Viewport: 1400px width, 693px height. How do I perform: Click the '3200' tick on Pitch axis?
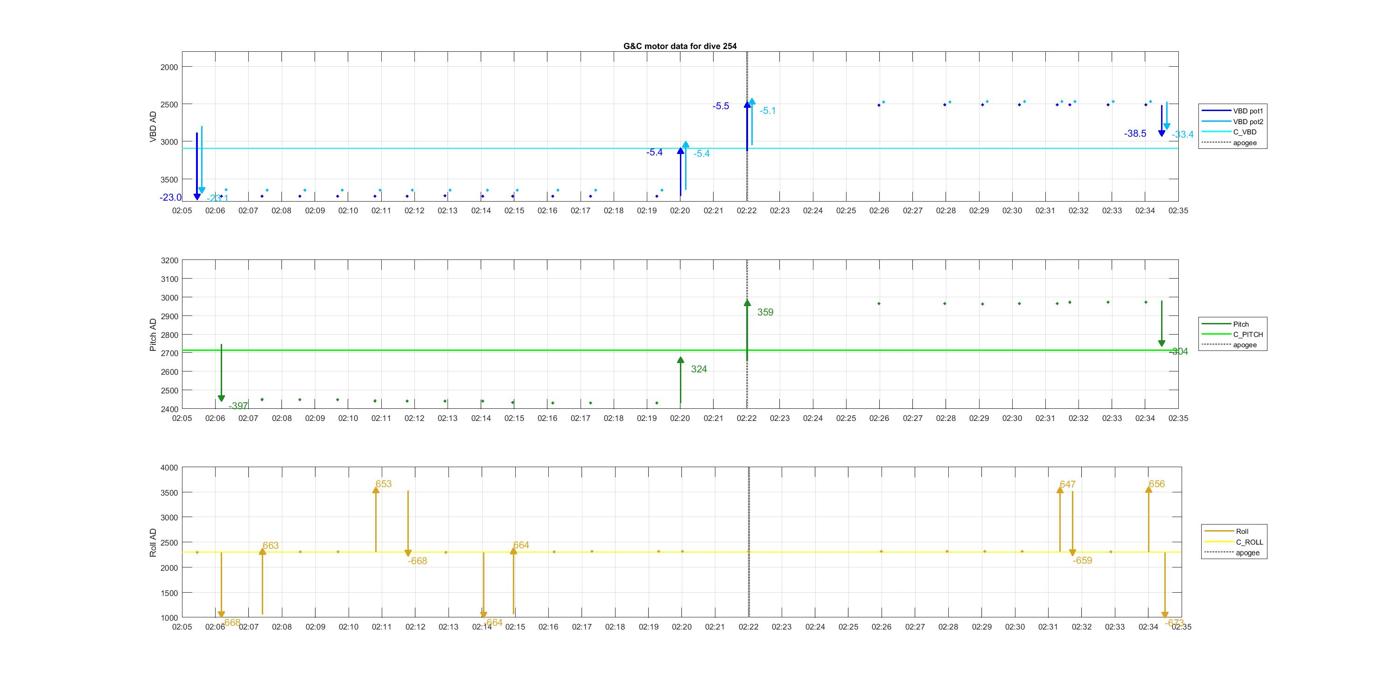coord(169,260)
